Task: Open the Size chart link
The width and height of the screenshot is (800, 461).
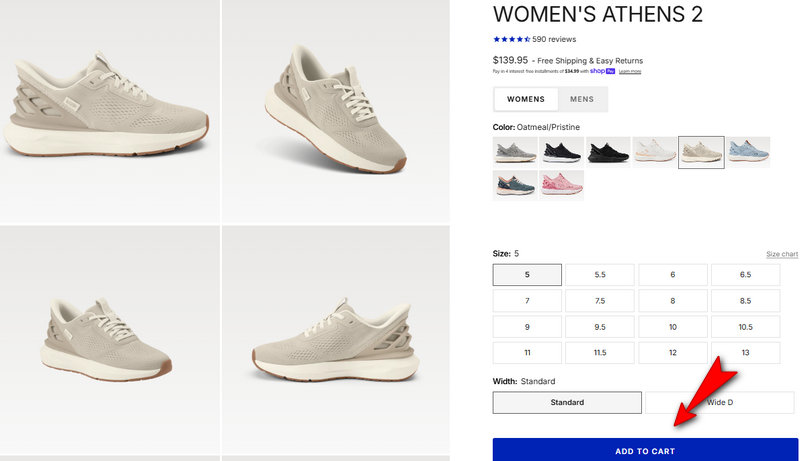Action: click(782, 255)
